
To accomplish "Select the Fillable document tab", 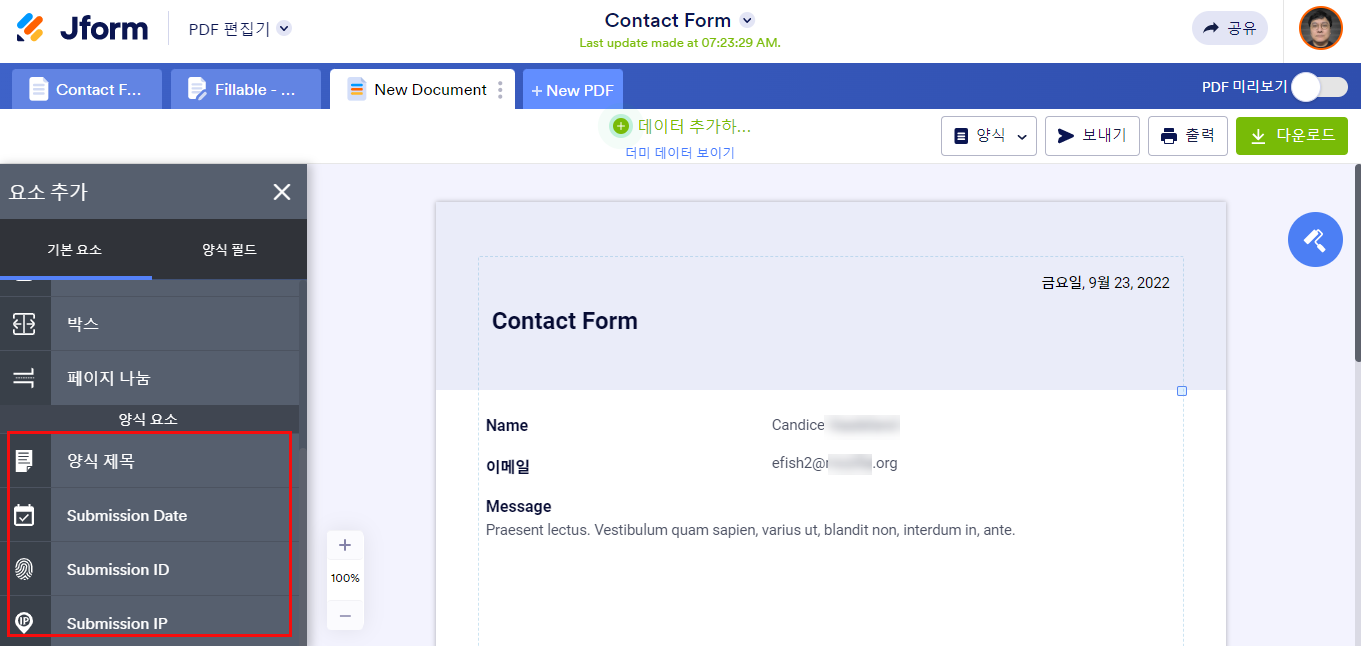I will point(245,89).
